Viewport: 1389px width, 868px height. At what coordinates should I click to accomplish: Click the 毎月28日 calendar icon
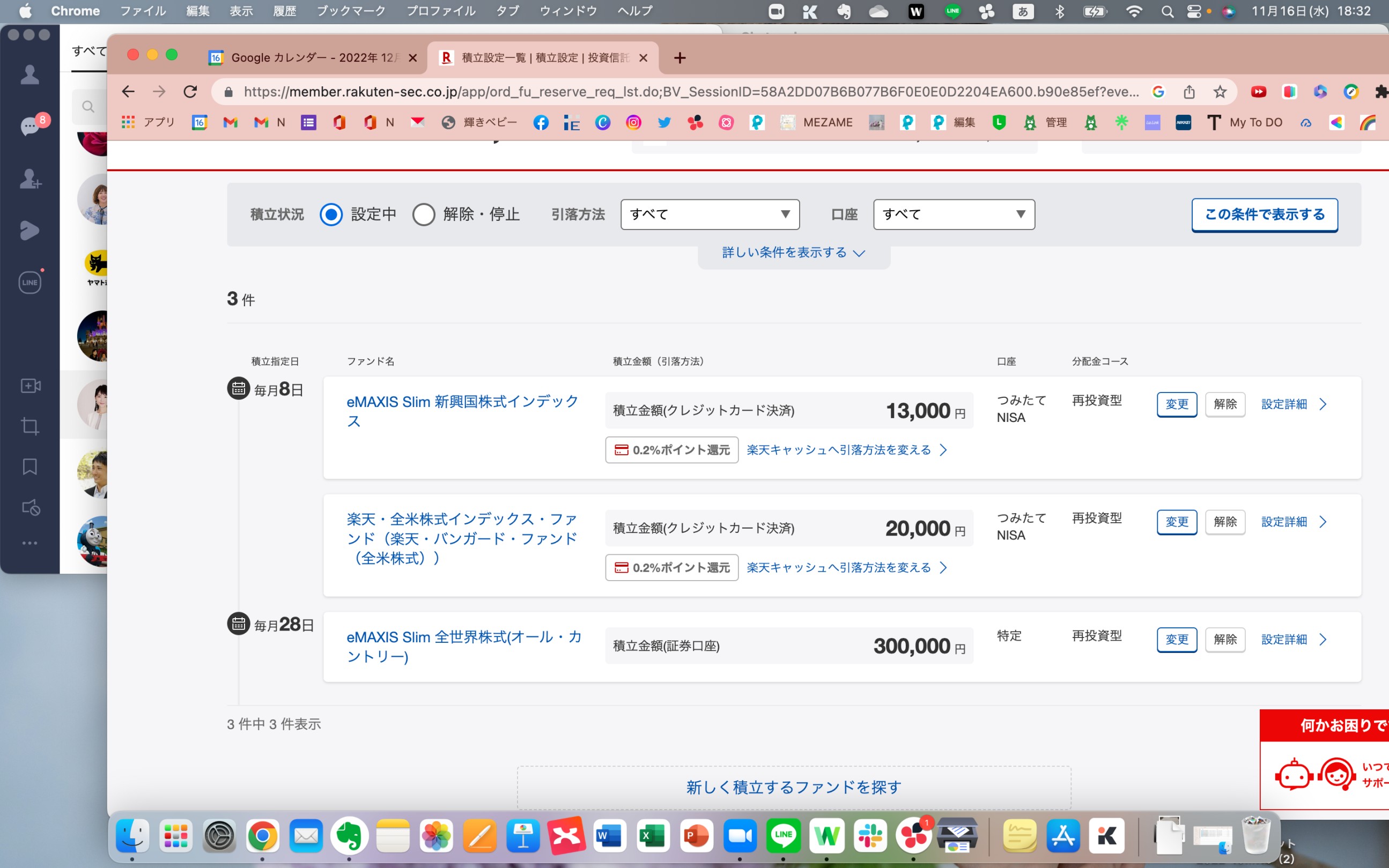click(x=238, y=624)
